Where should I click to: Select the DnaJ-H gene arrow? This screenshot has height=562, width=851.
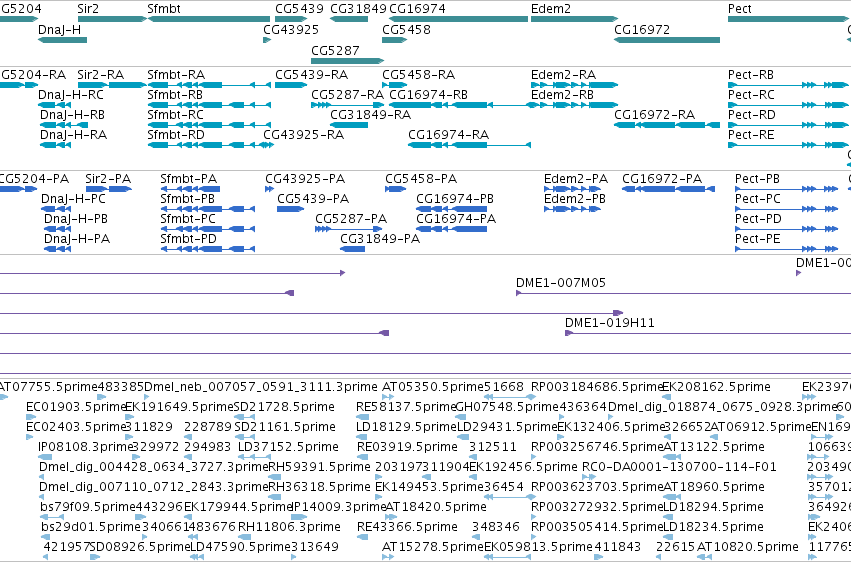click(62, 40)
